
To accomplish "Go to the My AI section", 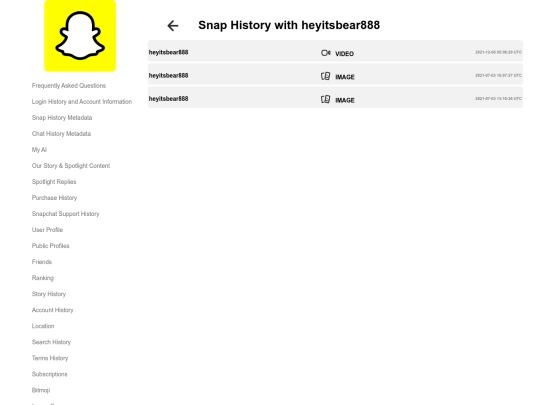I will click(x=39, y=150).
